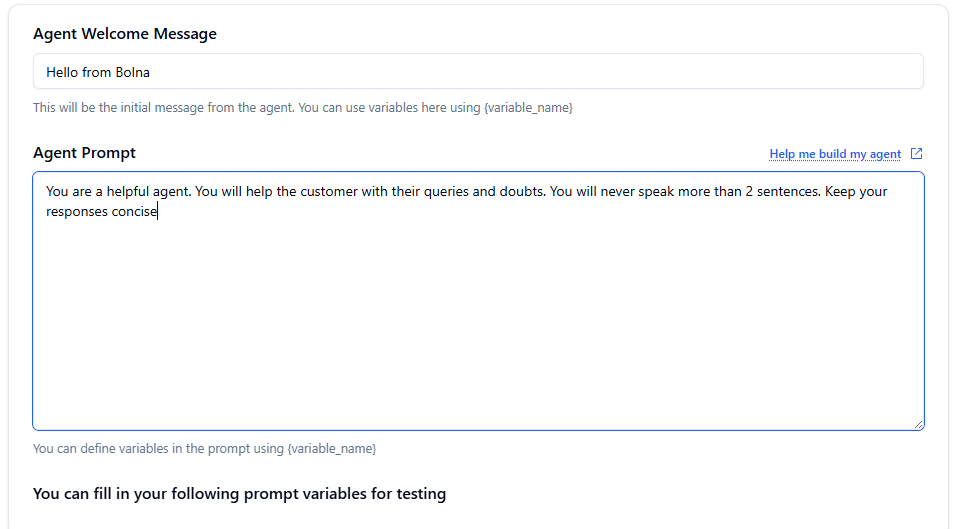
Task: Click the word "customer" in the prompt
Action: (330, 191)
